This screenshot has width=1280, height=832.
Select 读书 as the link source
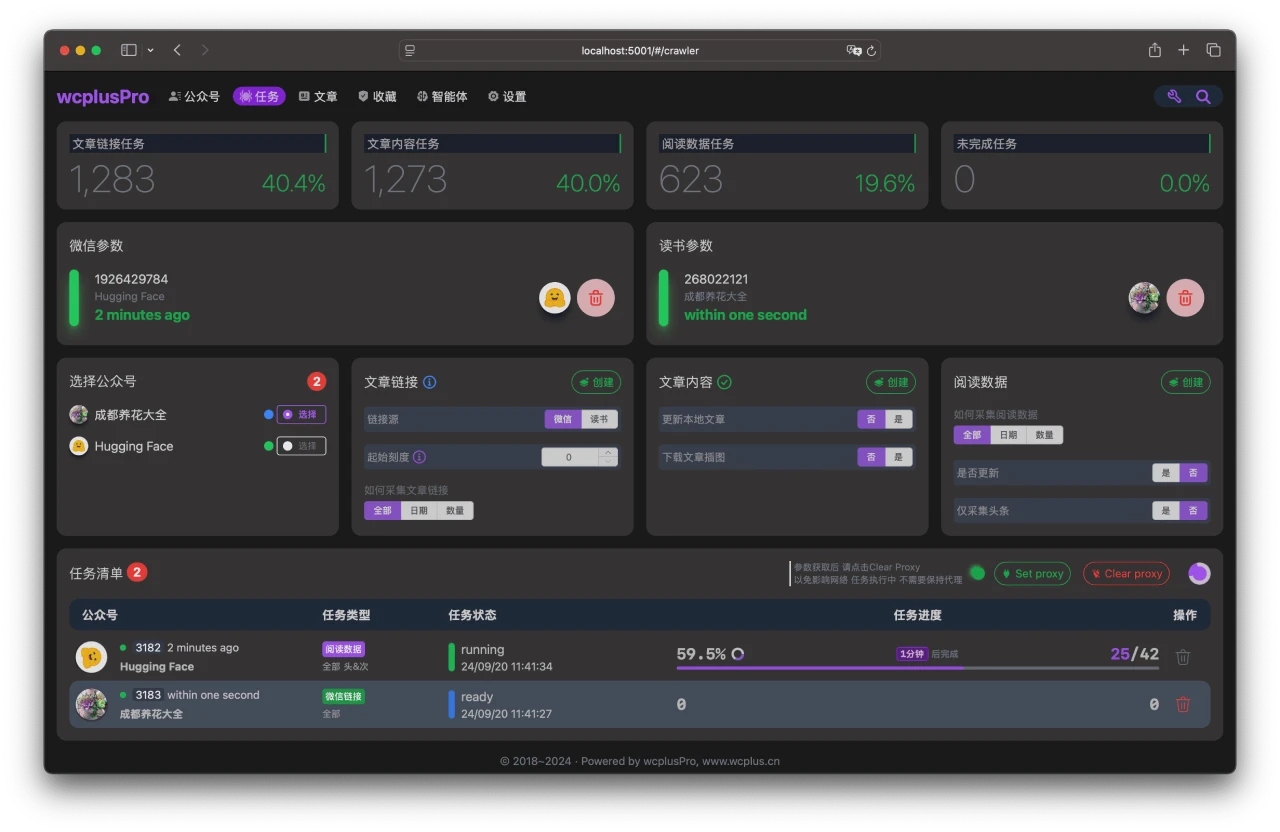tap(599, 419)
